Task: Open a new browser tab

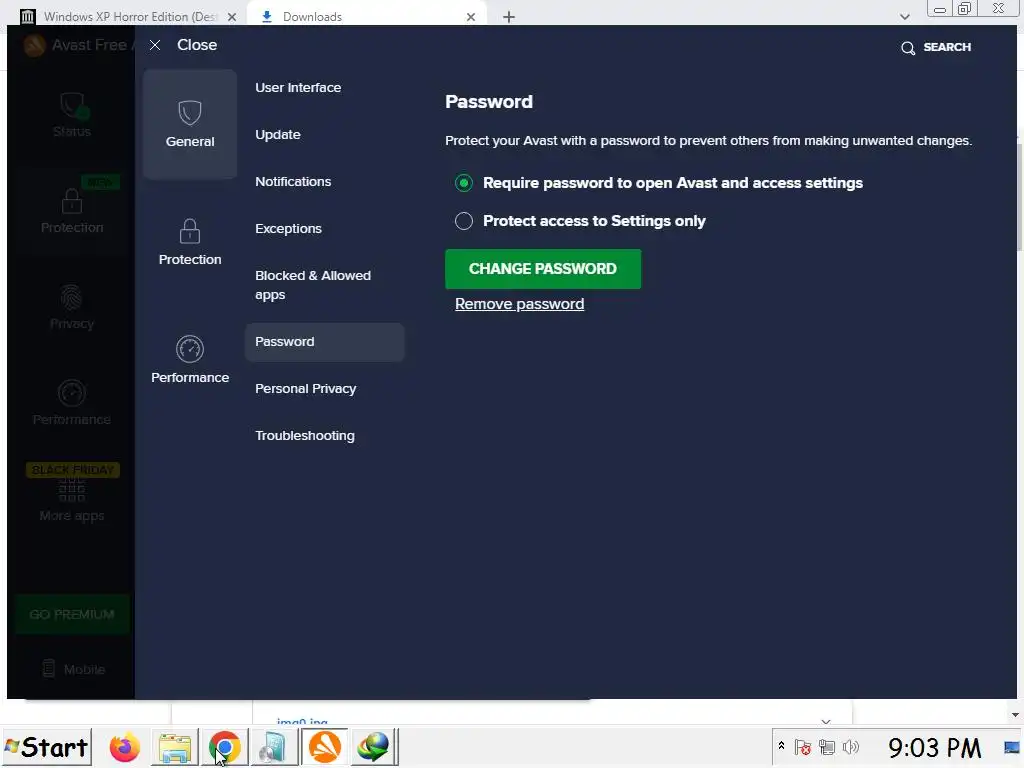Action: coord(509,17)
